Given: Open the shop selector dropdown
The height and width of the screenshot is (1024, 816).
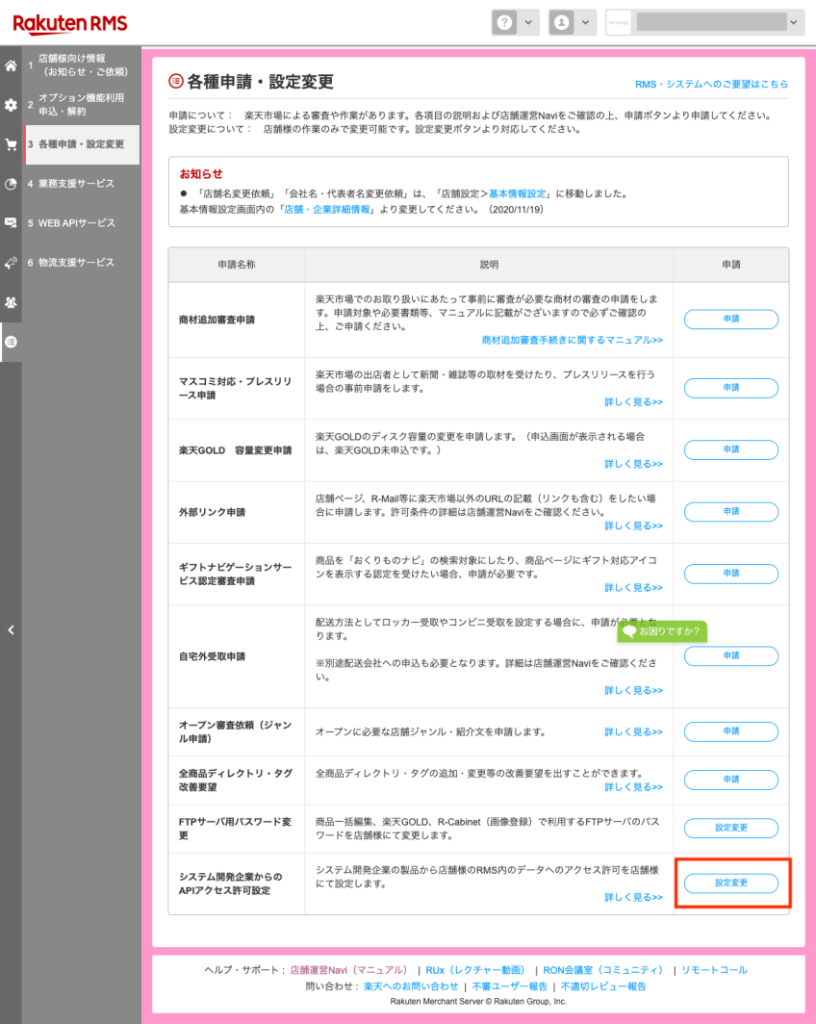Looking at the screenshot, I should 704,22.
